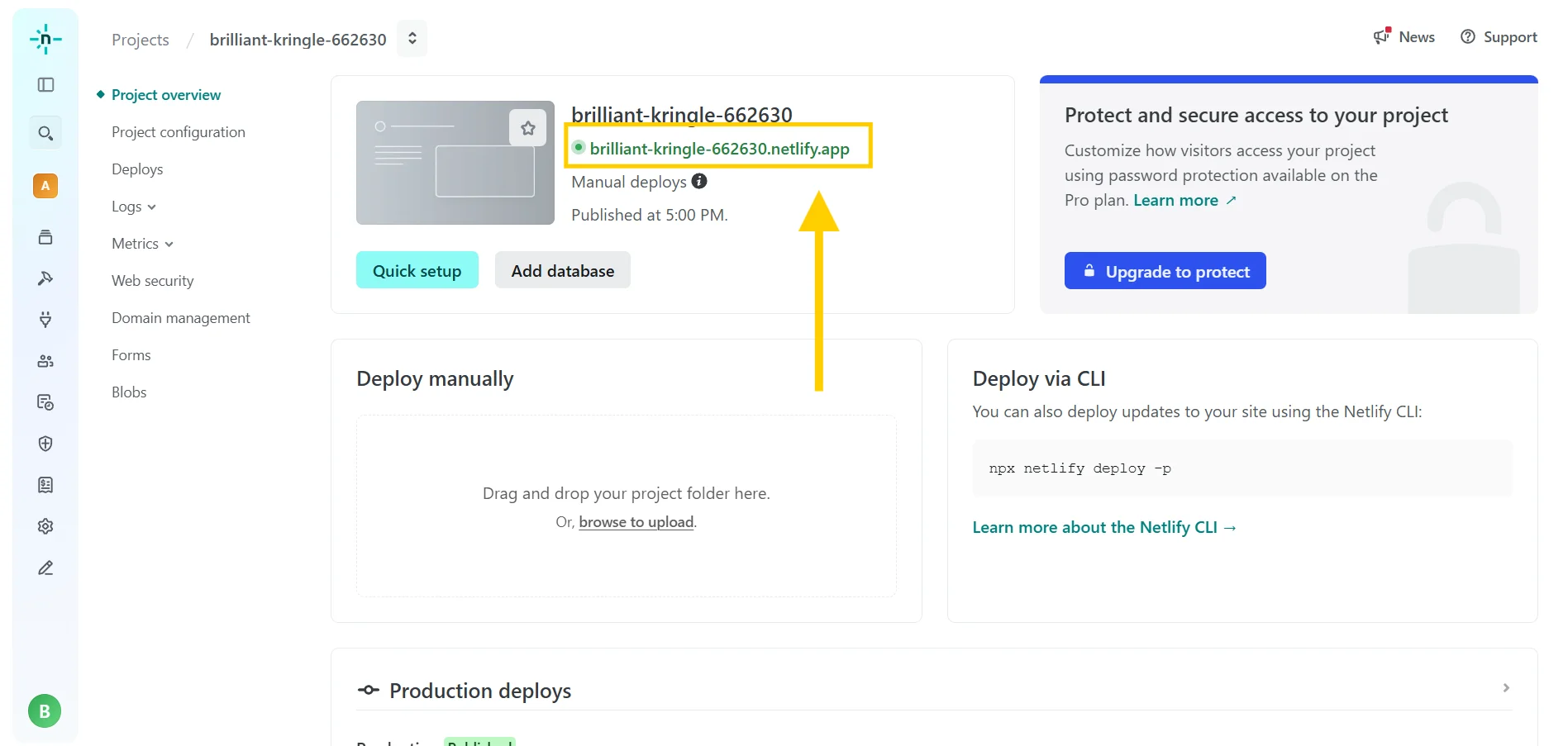Click the Manual deploys label
Screen dimensions: 1568x746
point(629,182)
